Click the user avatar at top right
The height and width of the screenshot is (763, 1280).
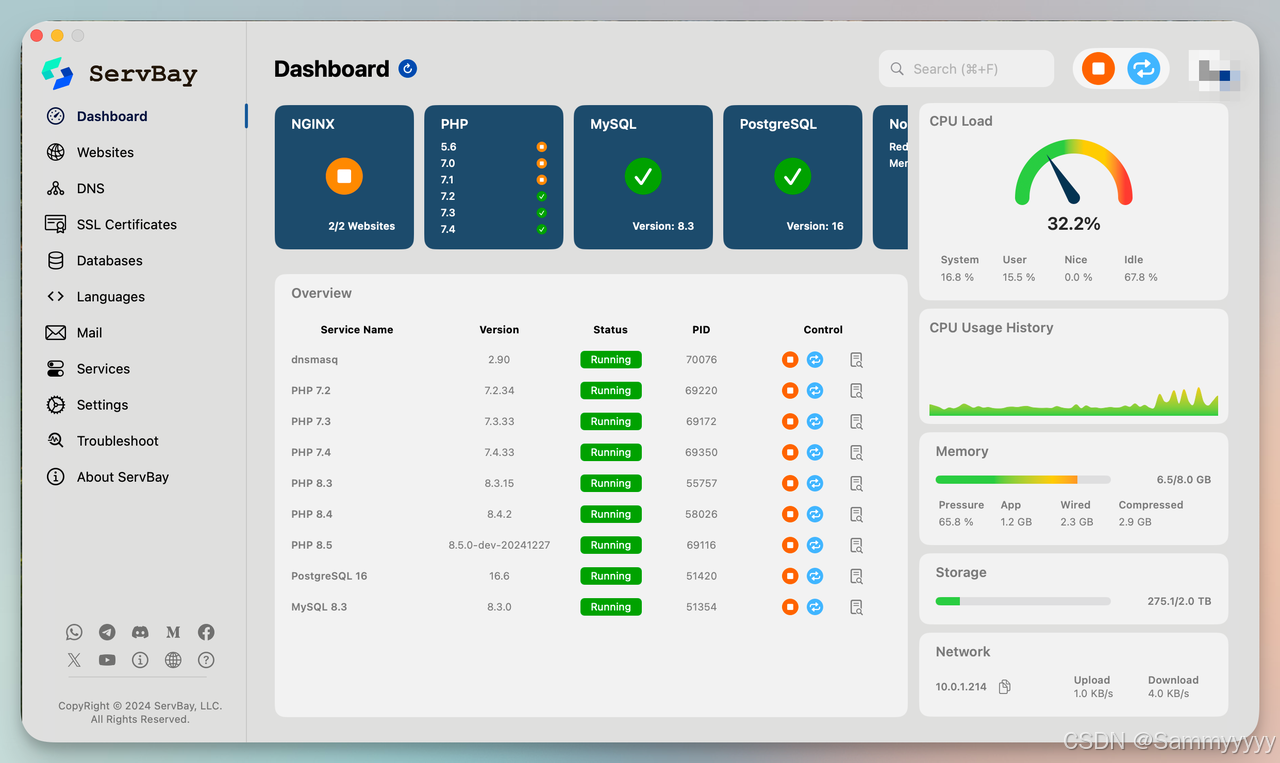click(1214, 72)
